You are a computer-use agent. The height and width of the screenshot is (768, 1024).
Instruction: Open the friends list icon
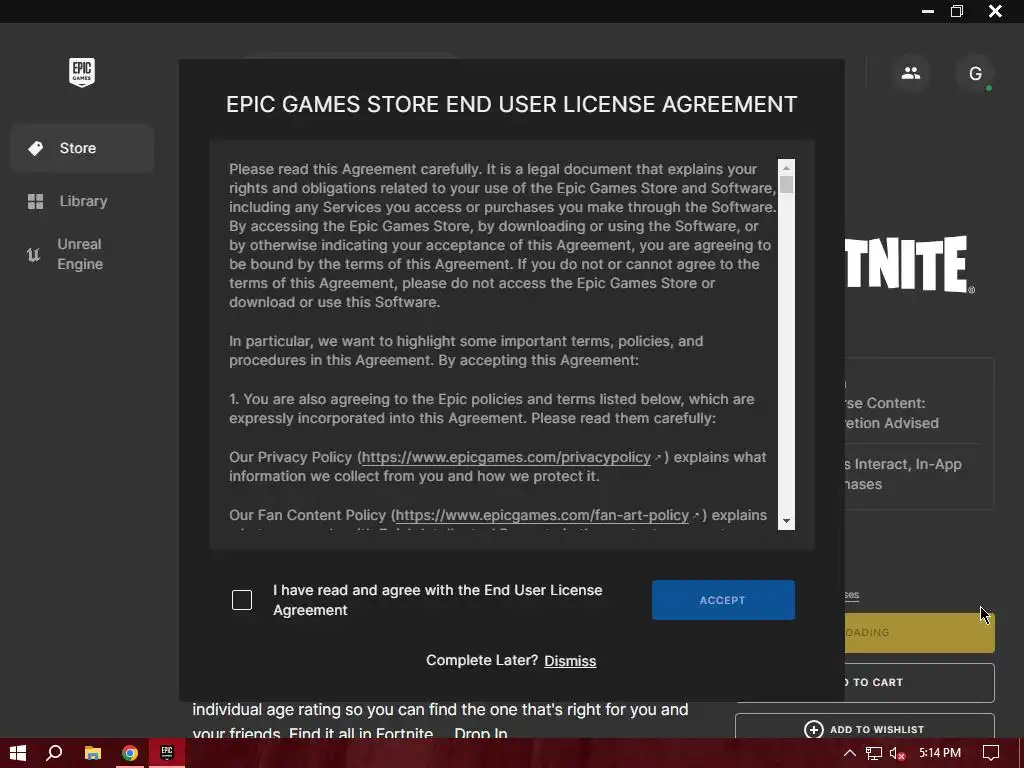pyautogui.click(x=910, y=73)
